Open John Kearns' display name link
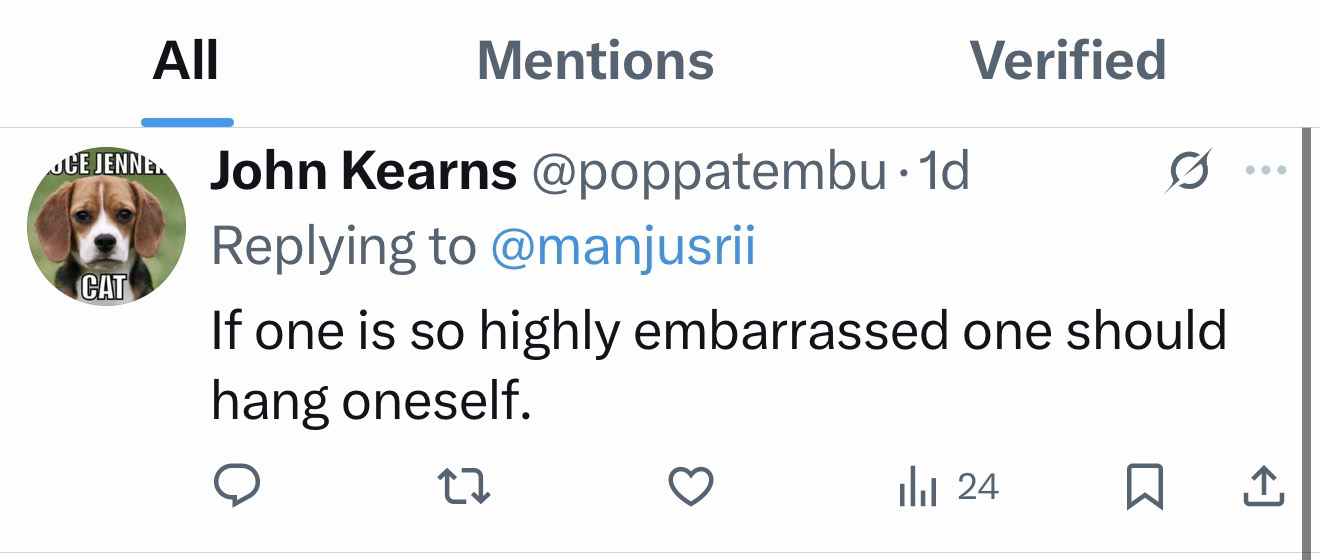The image size is (1320, 560). click(x=363, y=172)
